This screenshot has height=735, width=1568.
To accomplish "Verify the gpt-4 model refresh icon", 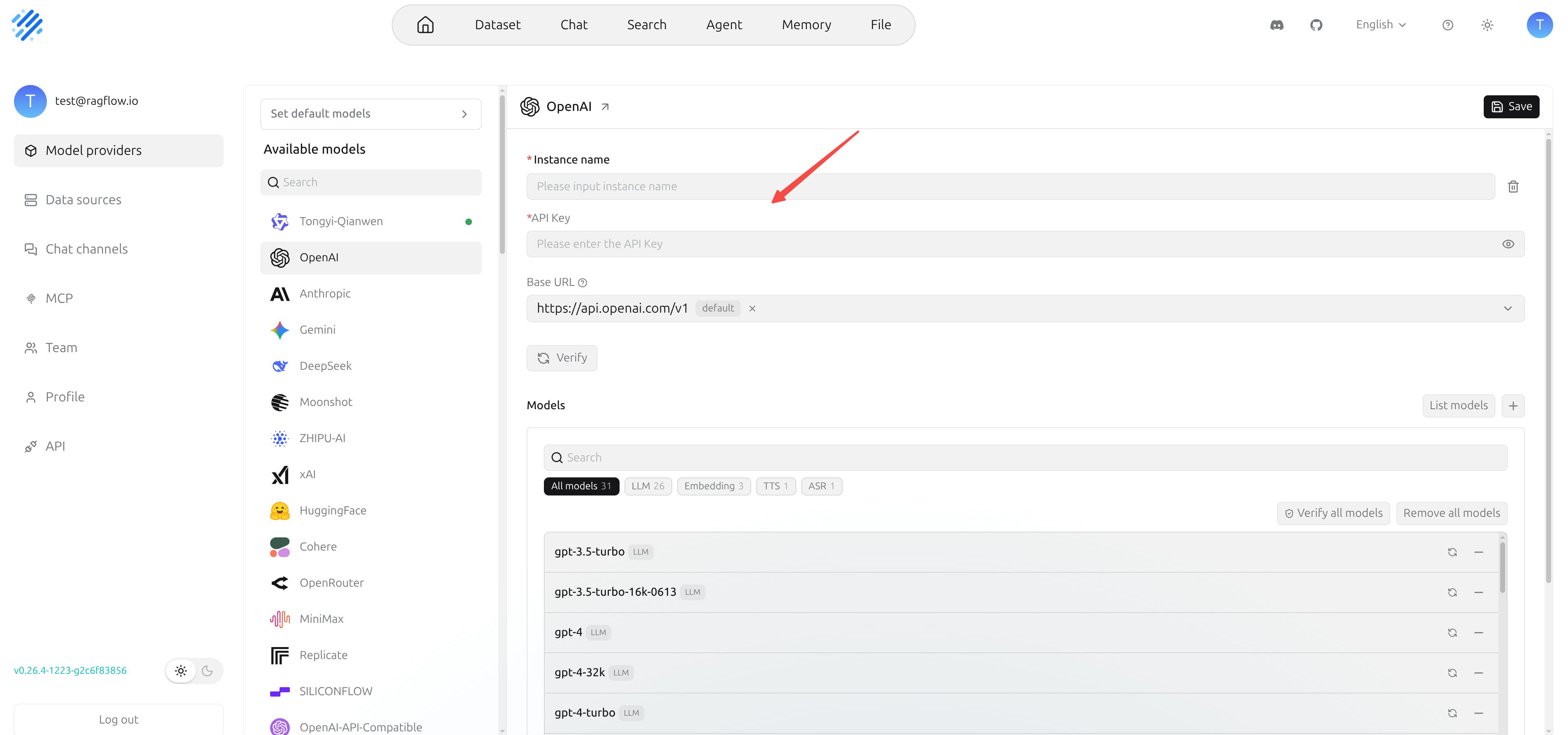I will click(1452, 633).
